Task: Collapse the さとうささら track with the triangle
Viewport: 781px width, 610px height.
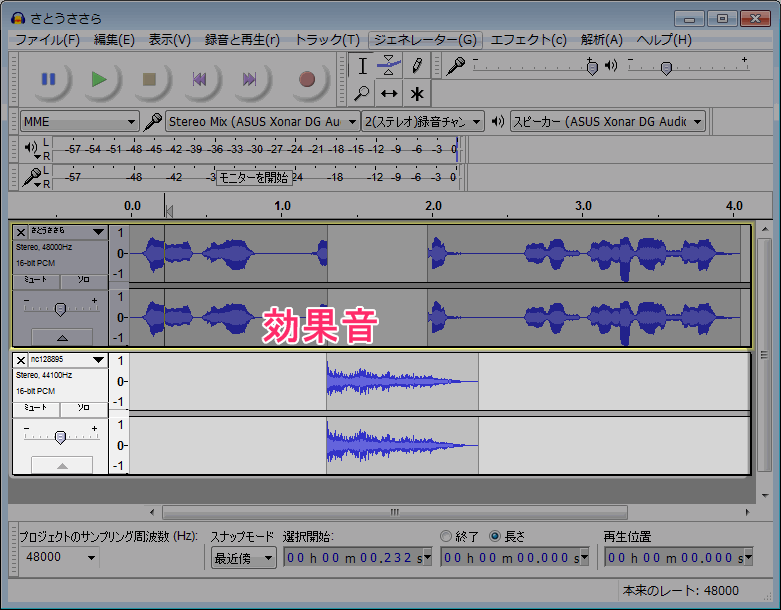Action: (x=62, y=338)
